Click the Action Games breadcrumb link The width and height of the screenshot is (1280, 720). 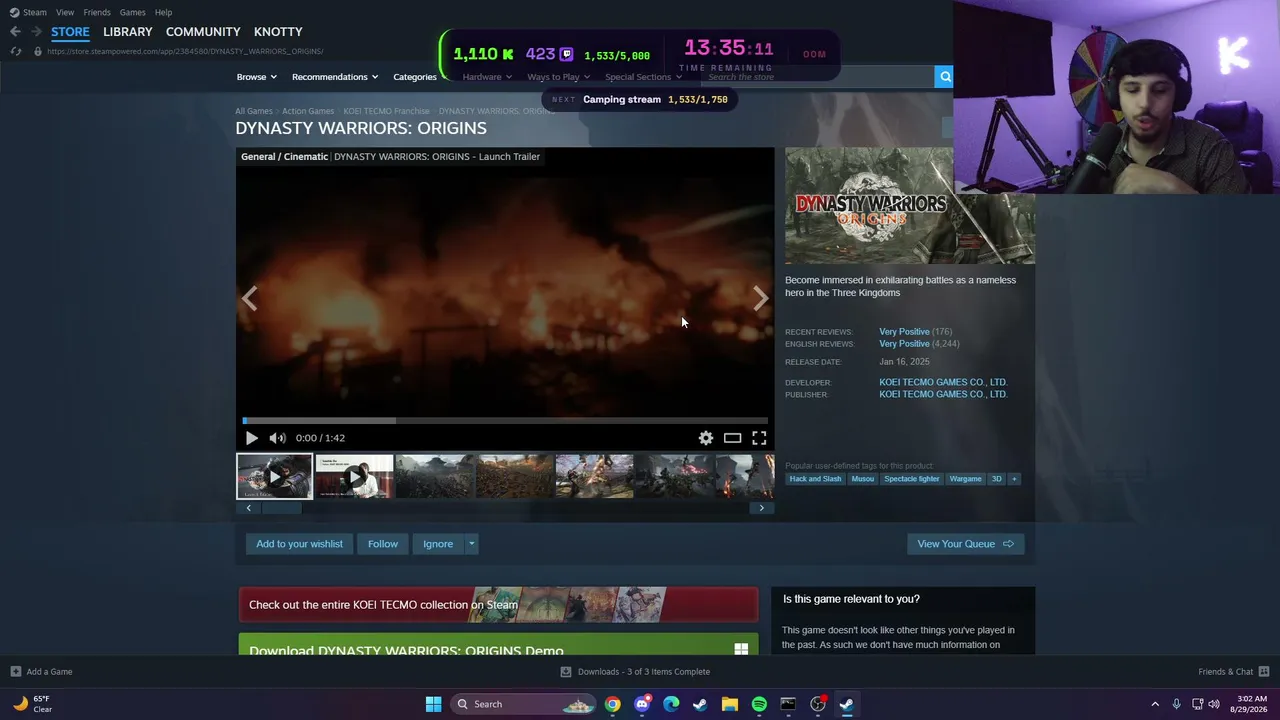(x=308, y=111)
